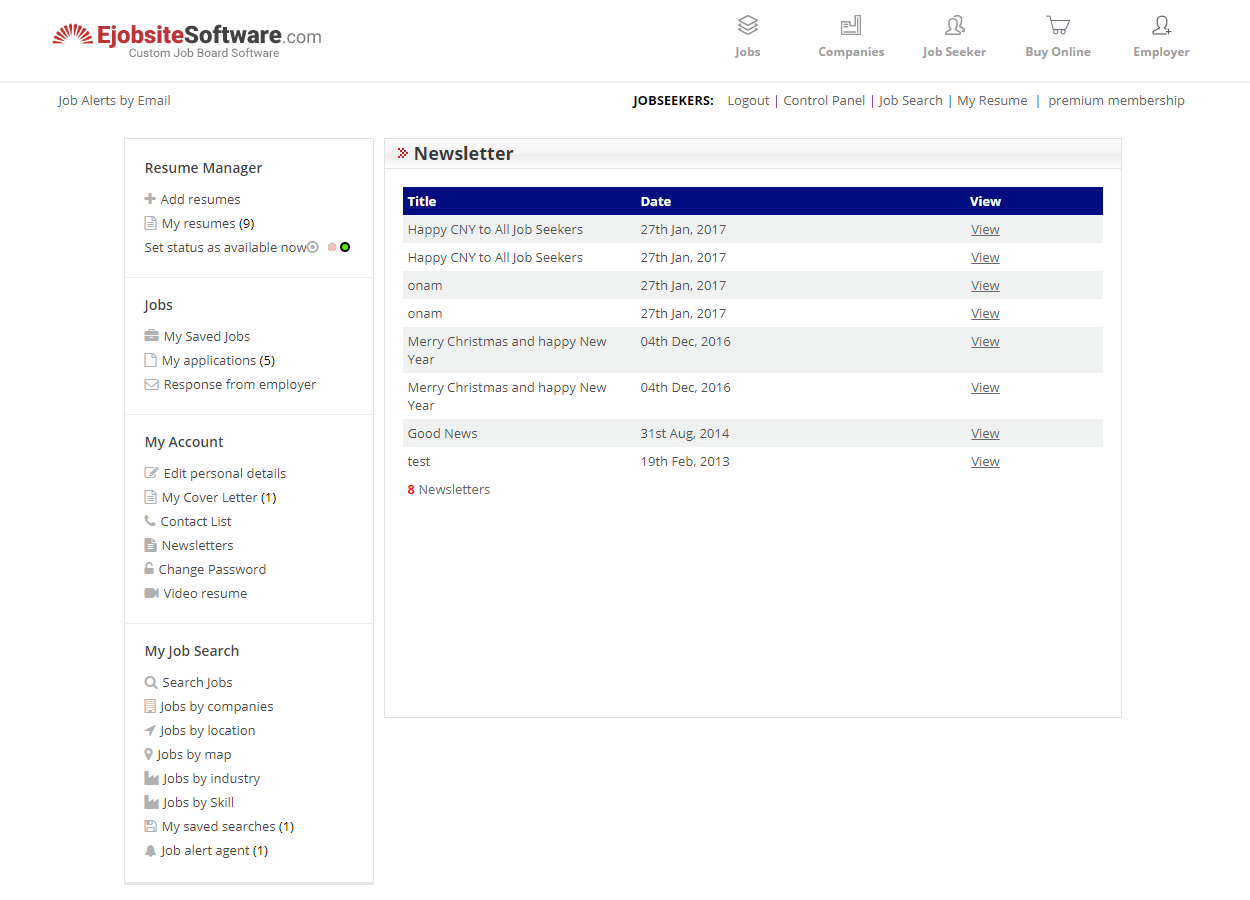Set status with the pink dot
This screenshot has width=1250, height=900.
click(332, 247)
